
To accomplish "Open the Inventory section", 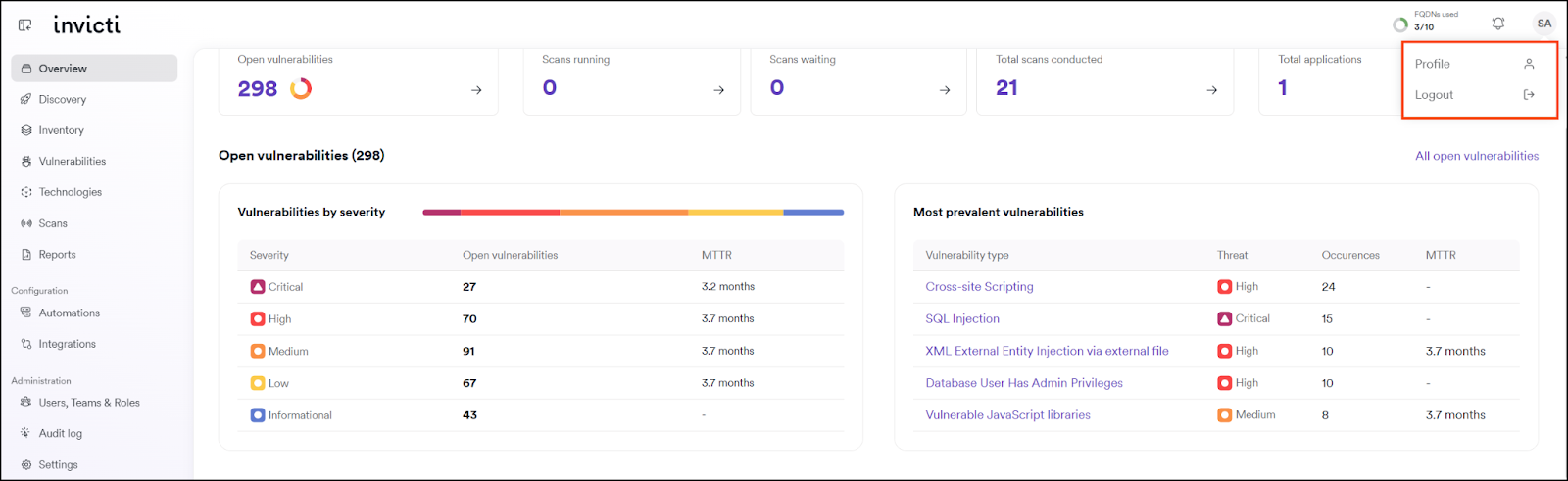I will pos(61,130).
